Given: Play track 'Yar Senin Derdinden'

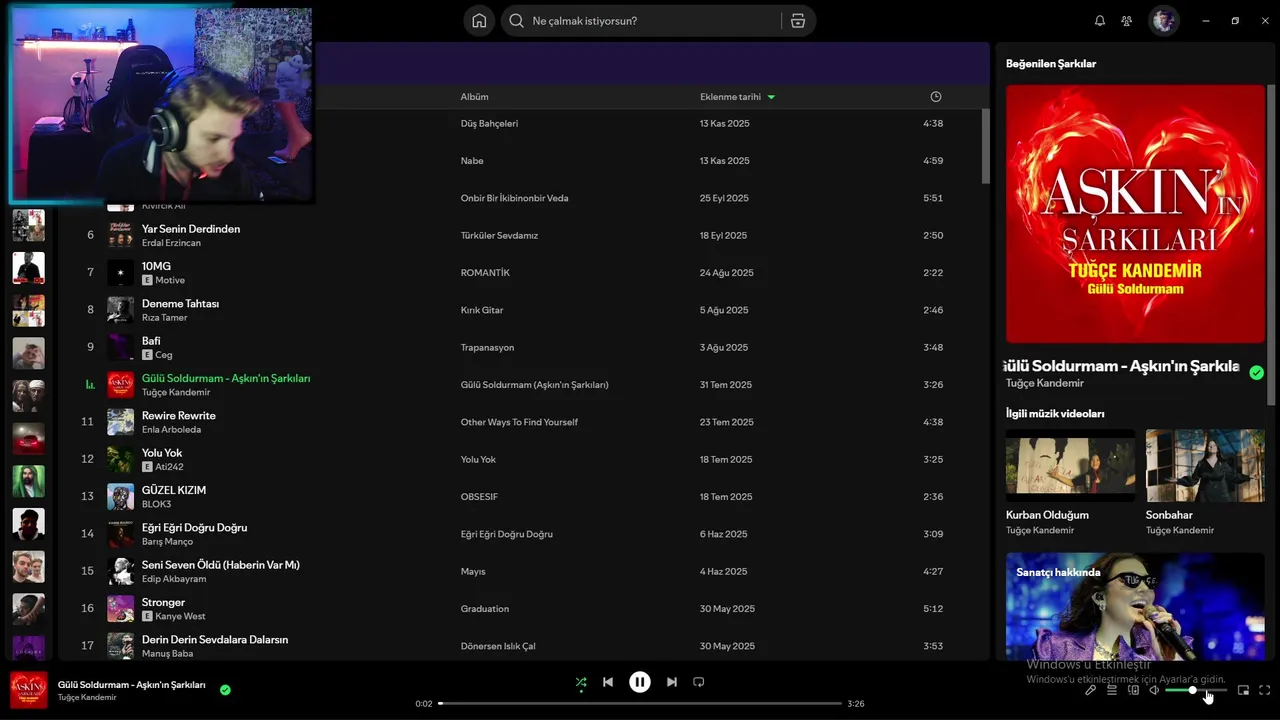Looking at the screenshot, I should pyautogui.click(x=191, y=229).
